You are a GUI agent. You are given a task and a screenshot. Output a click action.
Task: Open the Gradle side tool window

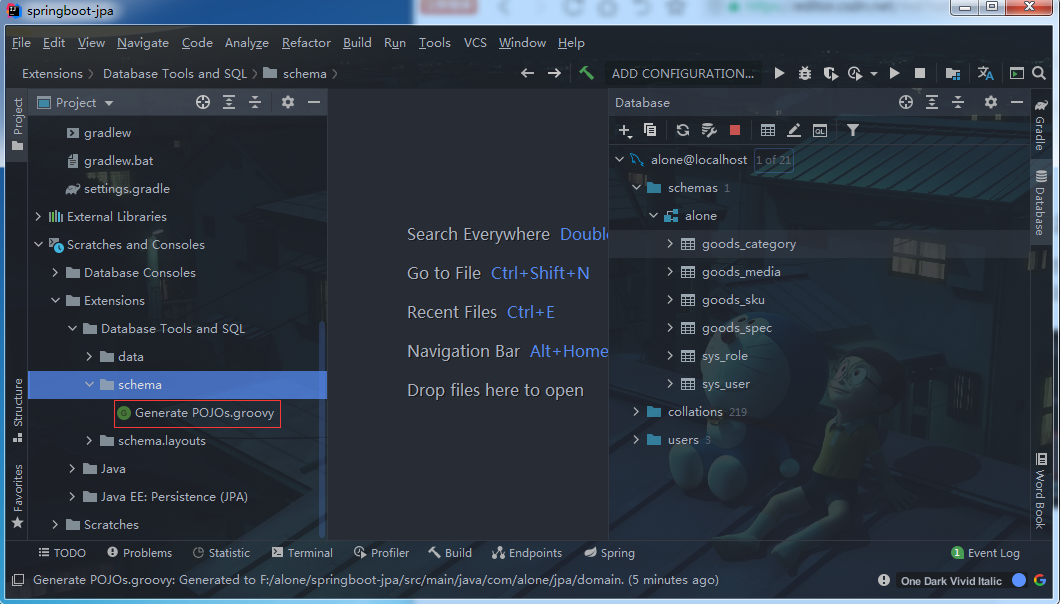[x=1040, y=124]
